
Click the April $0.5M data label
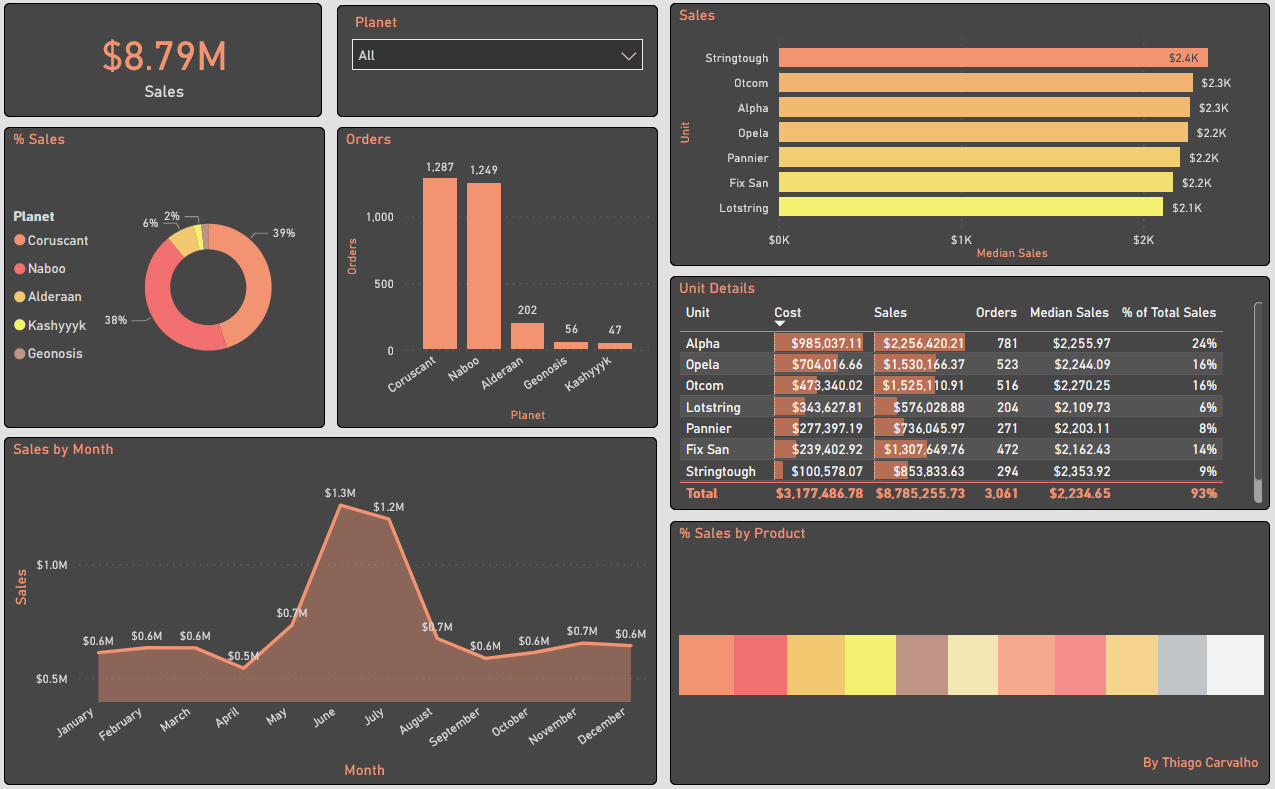coord(243,657)
